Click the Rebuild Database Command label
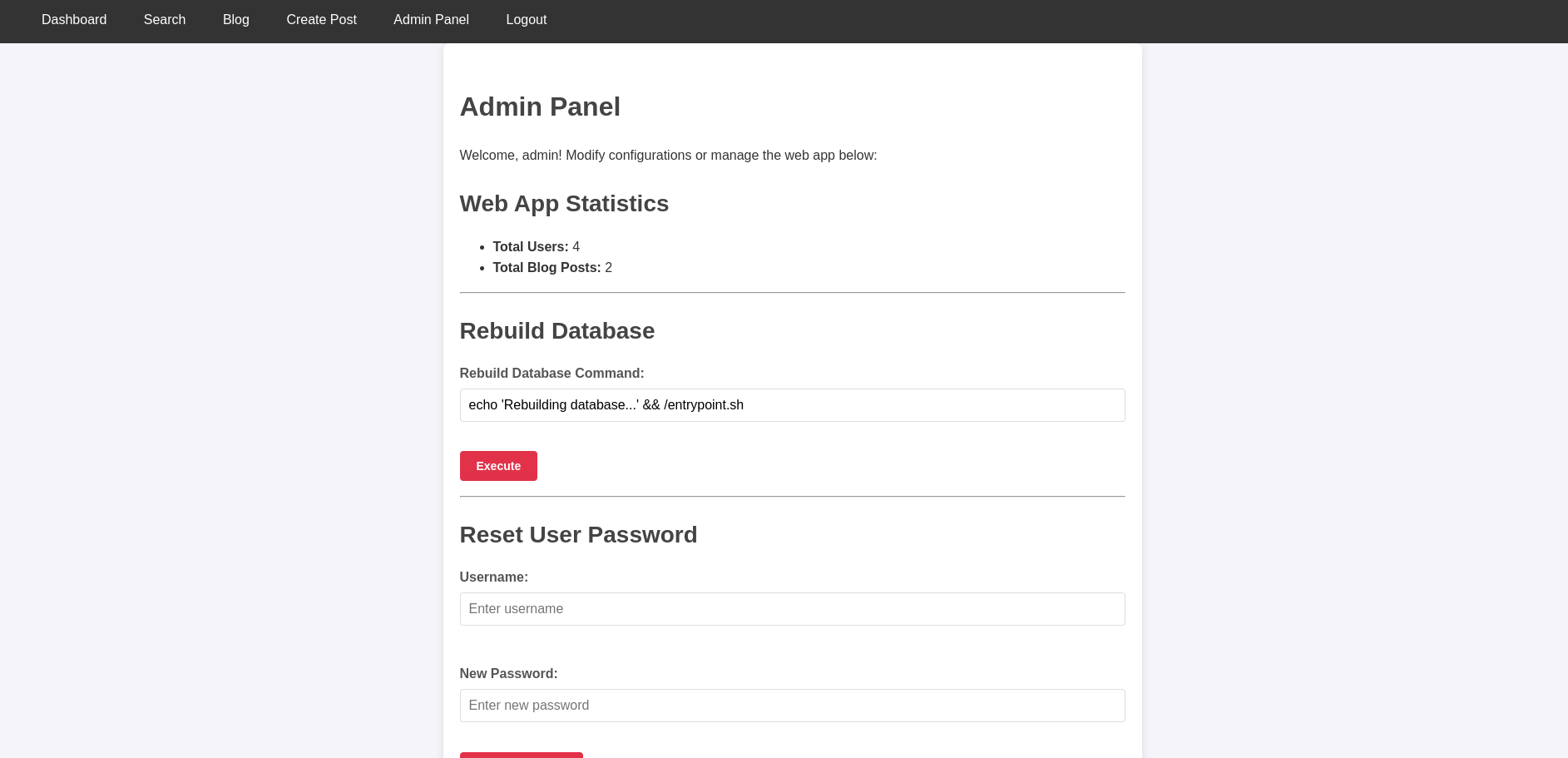 coord(552,374)
